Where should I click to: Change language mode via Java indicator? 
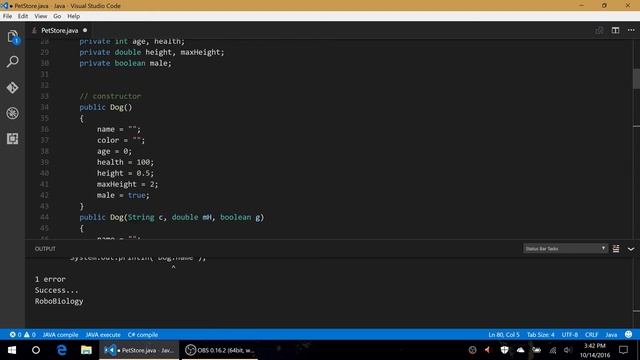point(611,335)
